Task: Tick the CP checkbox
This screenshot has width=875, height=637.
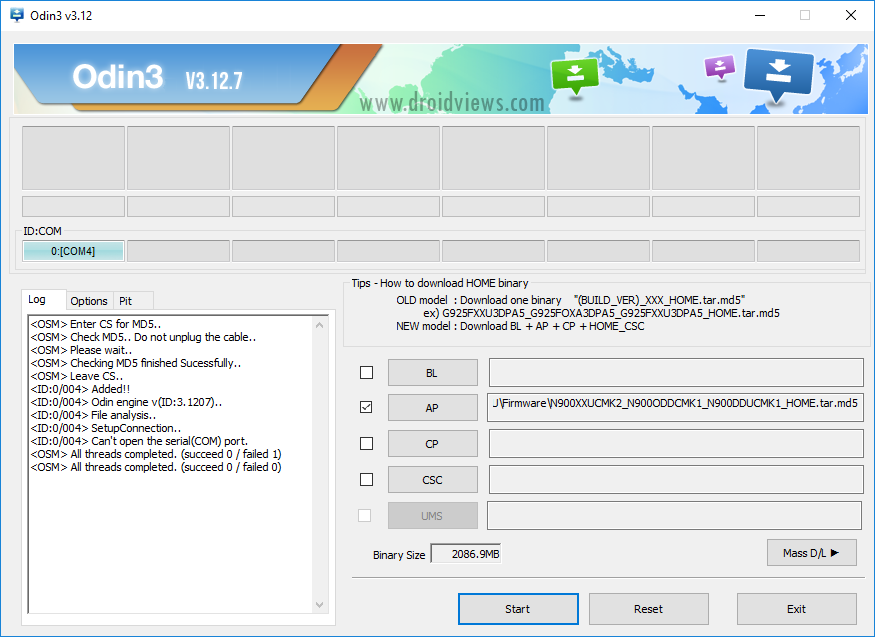Action: click(x=367, y=443)
